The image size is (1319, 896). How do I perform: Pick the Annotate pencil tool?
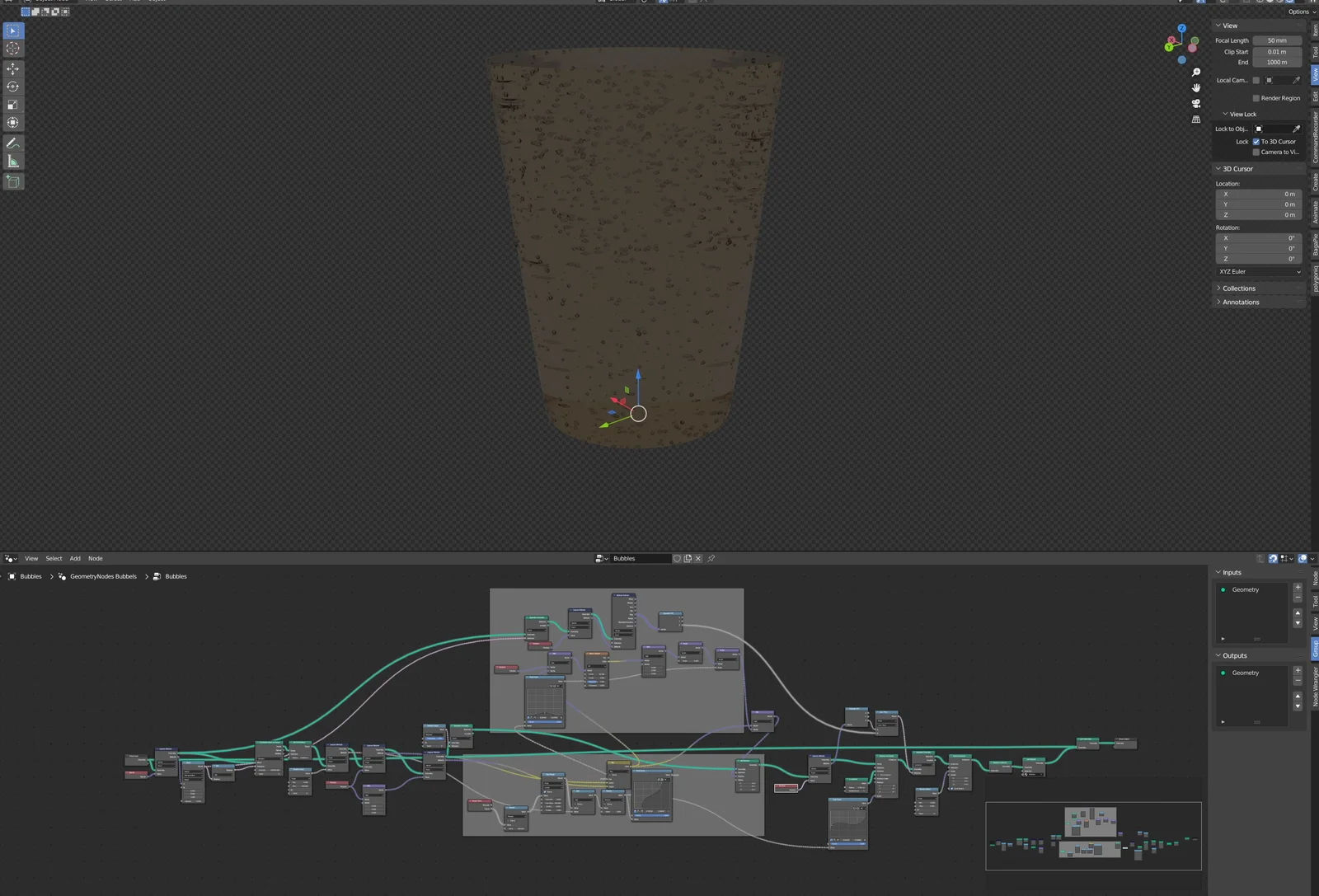point(13,143)
